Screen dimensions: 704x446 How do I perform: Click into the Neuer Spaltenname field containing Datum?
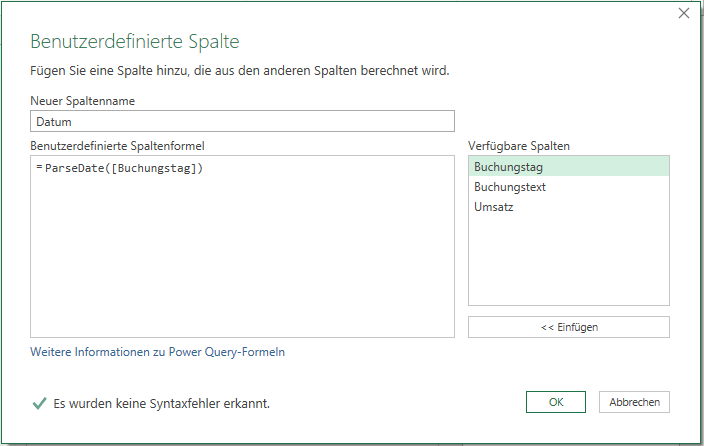point(242,121)
